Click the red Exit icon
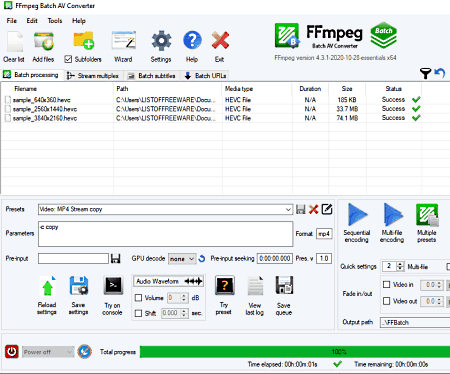This screenshot has height=374, width=450. 220,41
